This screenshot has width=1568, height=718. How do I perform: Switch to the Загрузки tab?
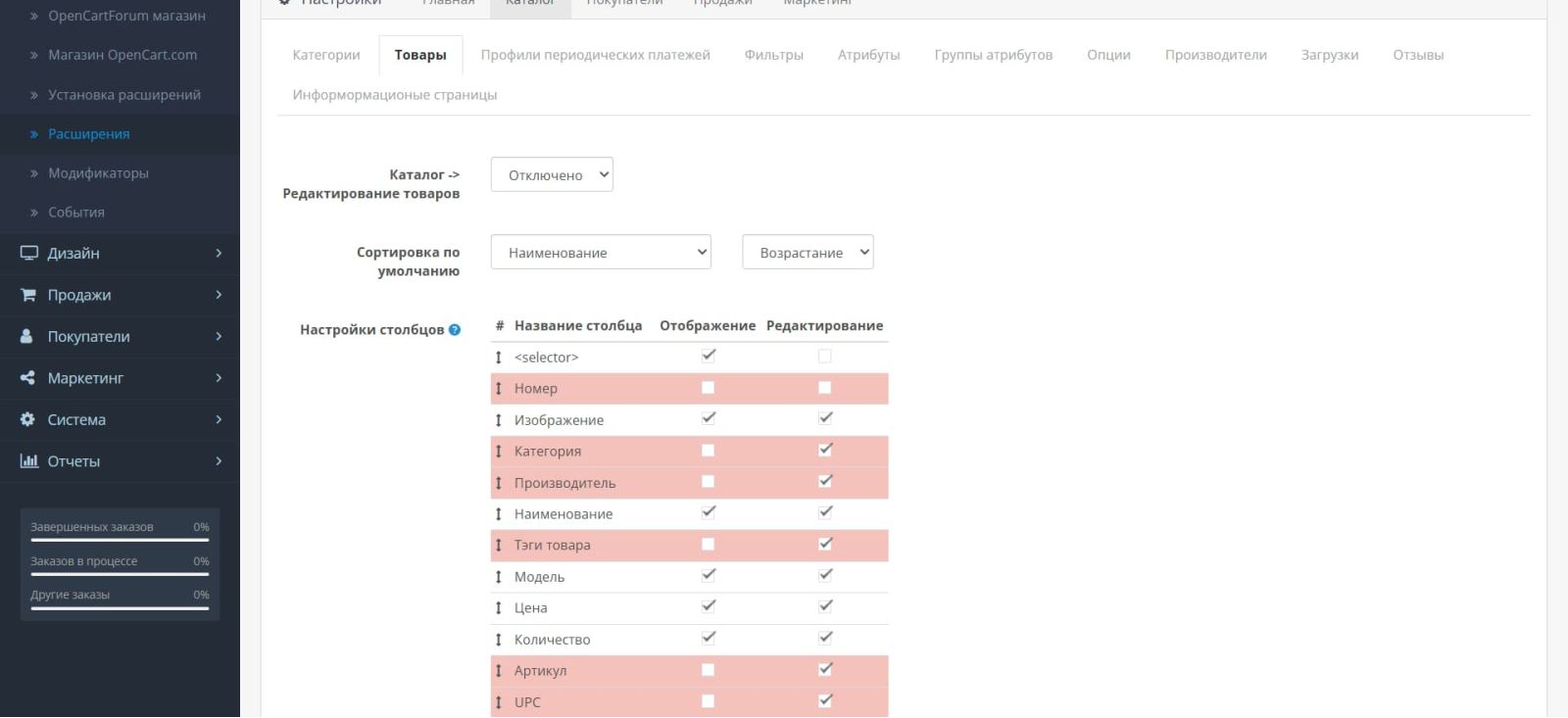tap(1330, 55)
